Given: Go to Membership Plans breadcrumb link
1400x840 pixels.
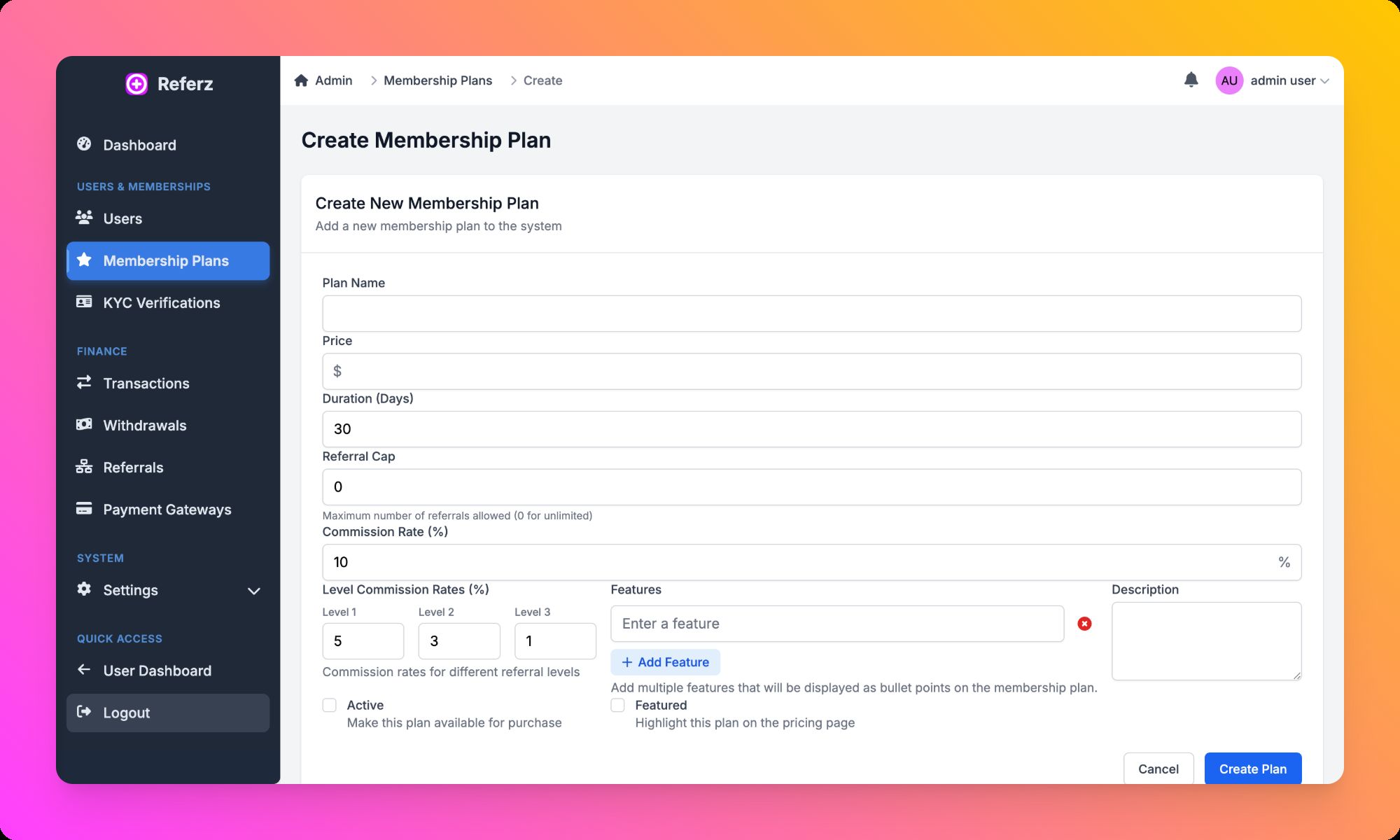Looking at the screenshot, I should (437, 80).
